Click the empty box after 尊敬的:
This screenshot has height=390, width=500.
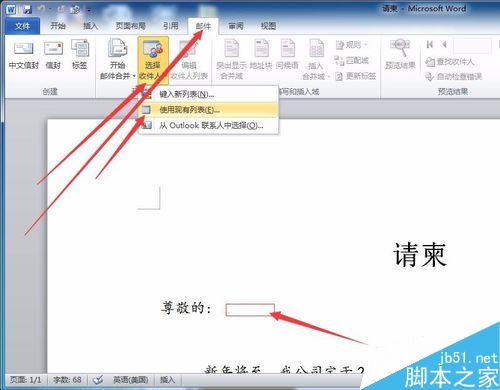pyautogui.click(x=250, y=310)
